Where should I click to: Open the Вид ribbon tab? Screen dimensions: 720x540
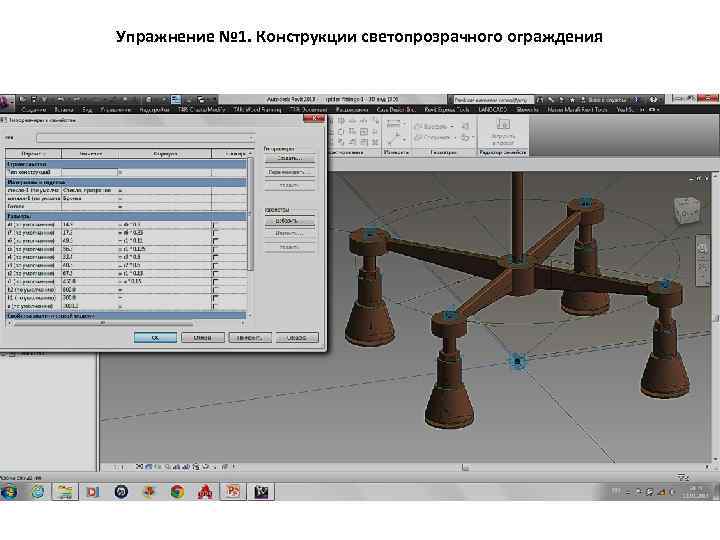click(87, 110)
